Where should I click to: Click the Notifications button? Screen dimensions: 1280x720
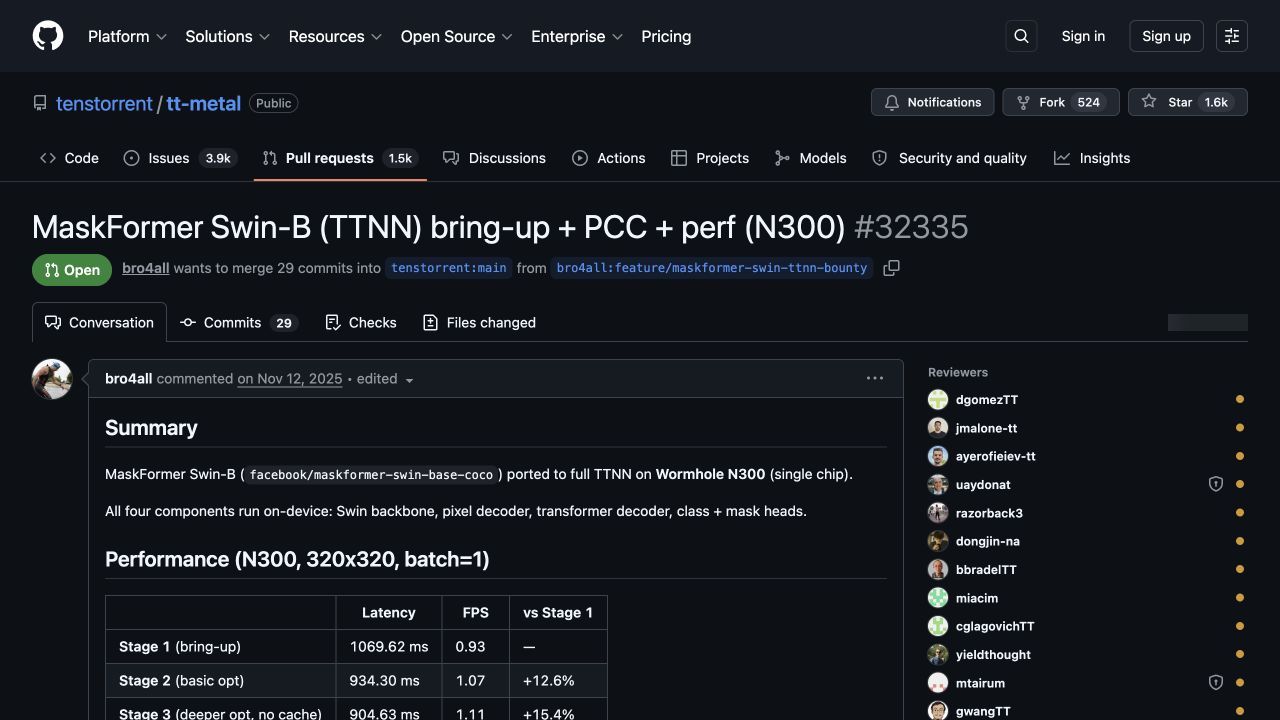coord(933,102)
